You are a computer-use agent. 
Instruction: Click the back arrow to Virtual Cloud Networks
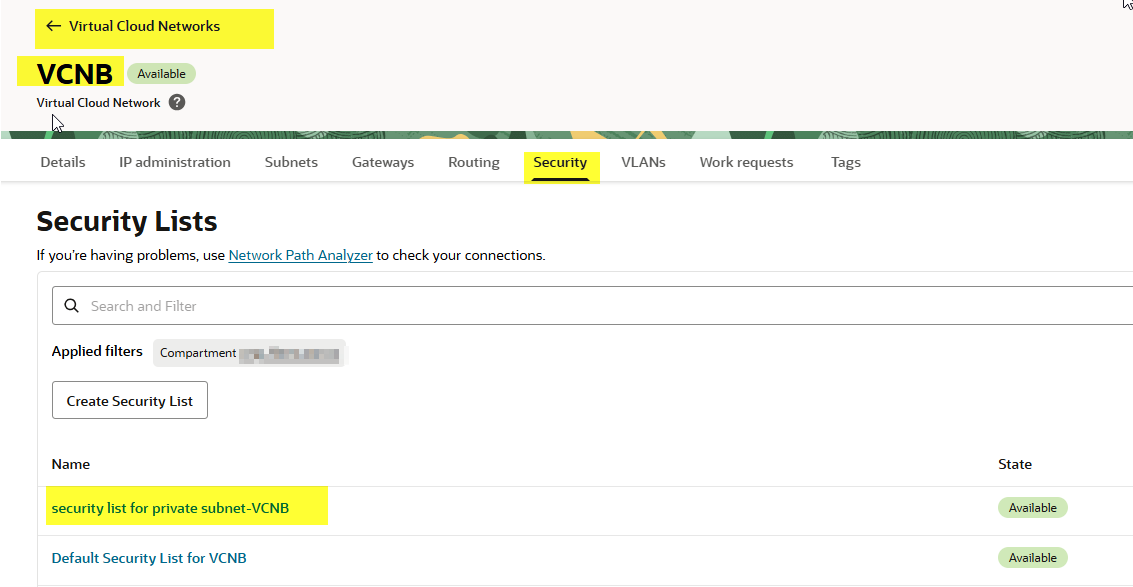coord(54,27)
